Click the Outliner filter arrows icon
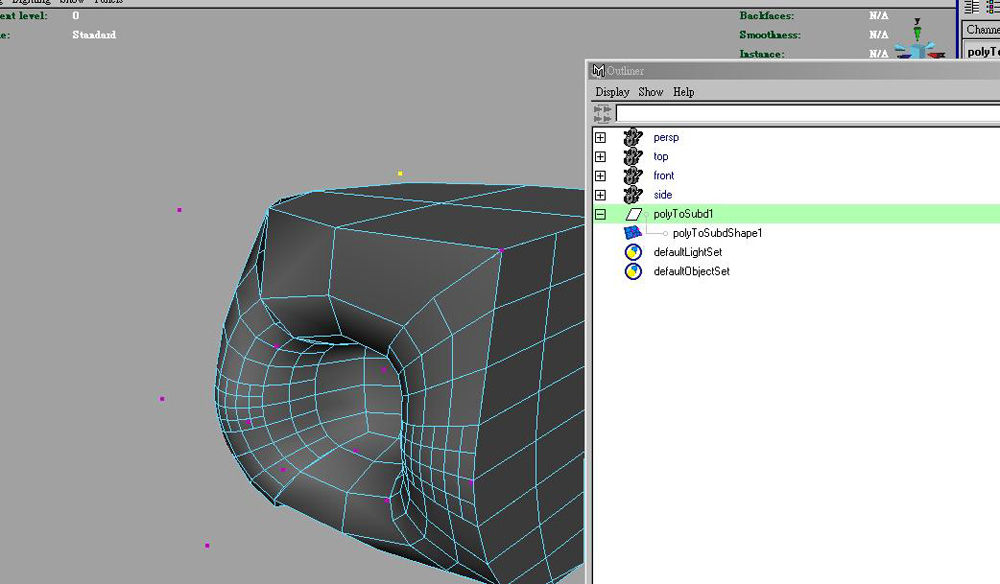This screenshot has width=1000, height=584. pyautogui.click(x=603, y=114)
